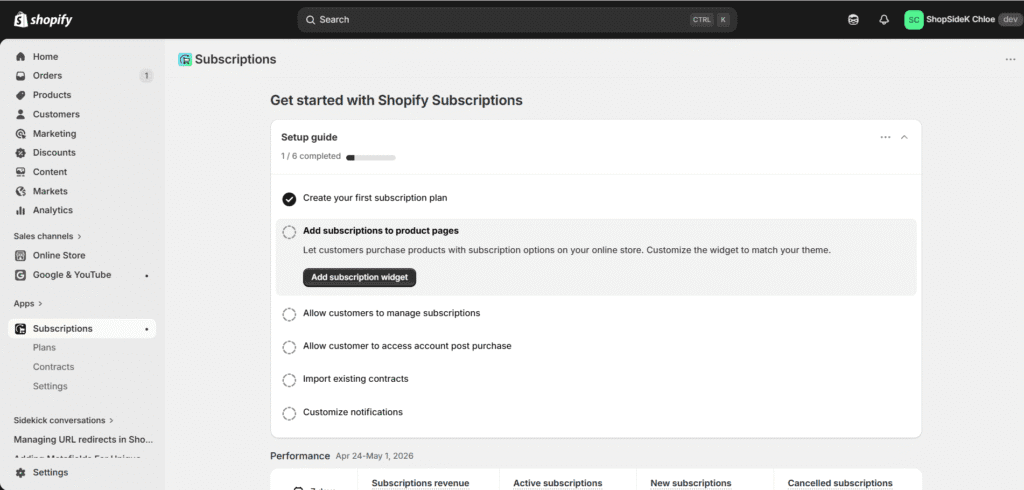Open the SC account avatar
Image resolution: width=1024 pixels, height=490 pixels.
point(914,20)
